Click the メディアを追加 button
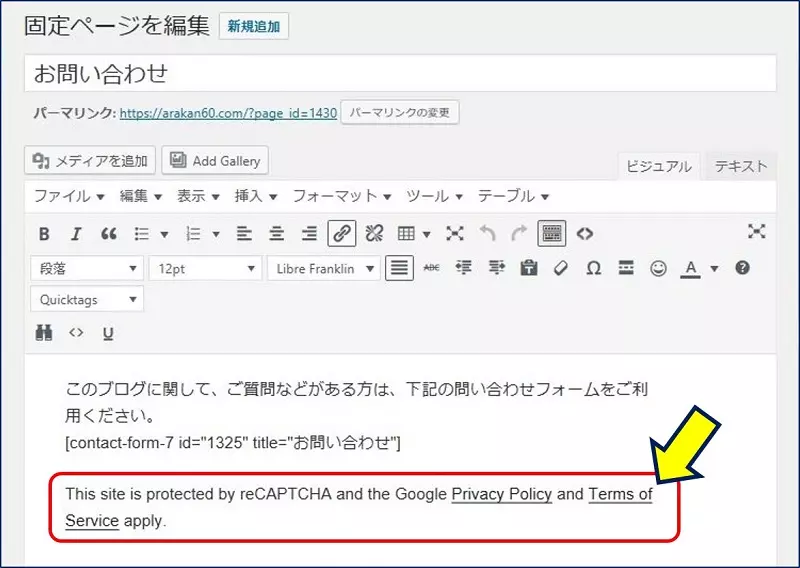800x568 pixels. point(90,161)
